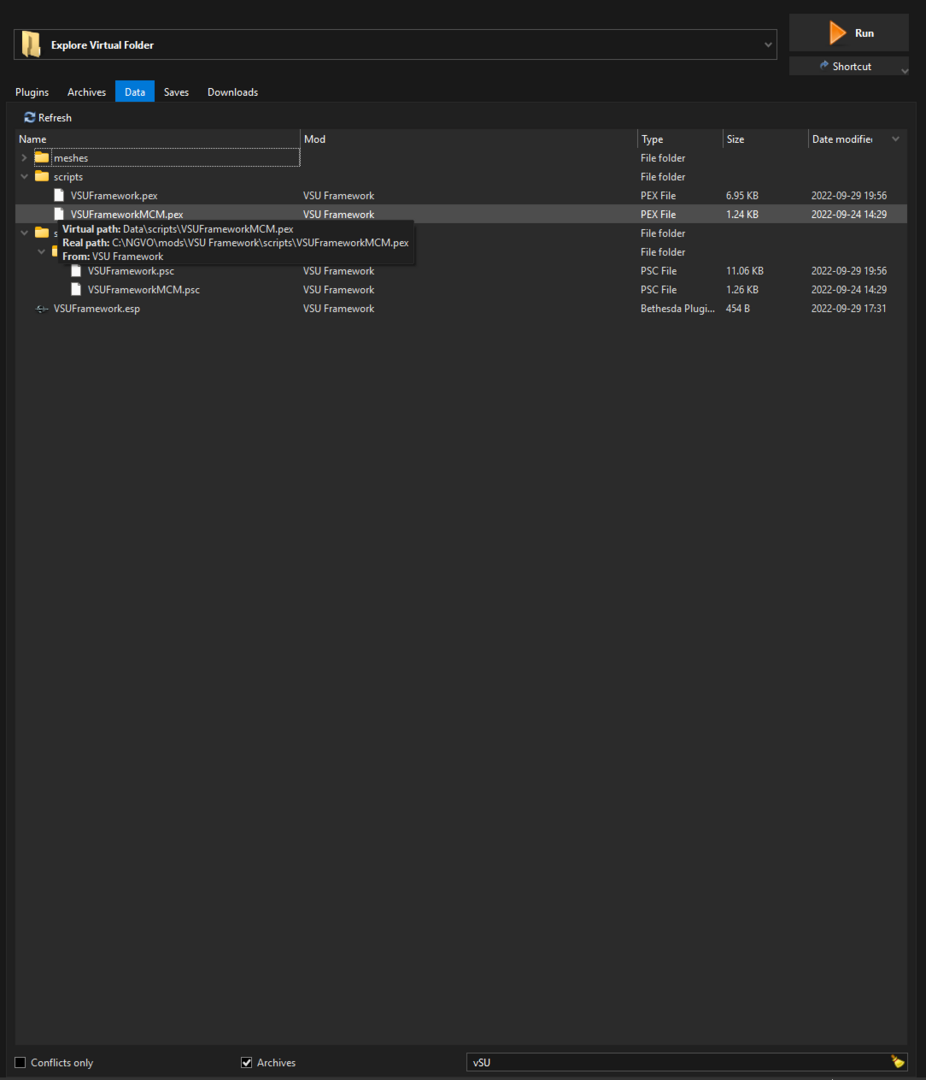Image resolution: width=926 pixels, height=1080 pixels.
Task: Open the Shortcut dropdown button
Action: click(849, 66)
